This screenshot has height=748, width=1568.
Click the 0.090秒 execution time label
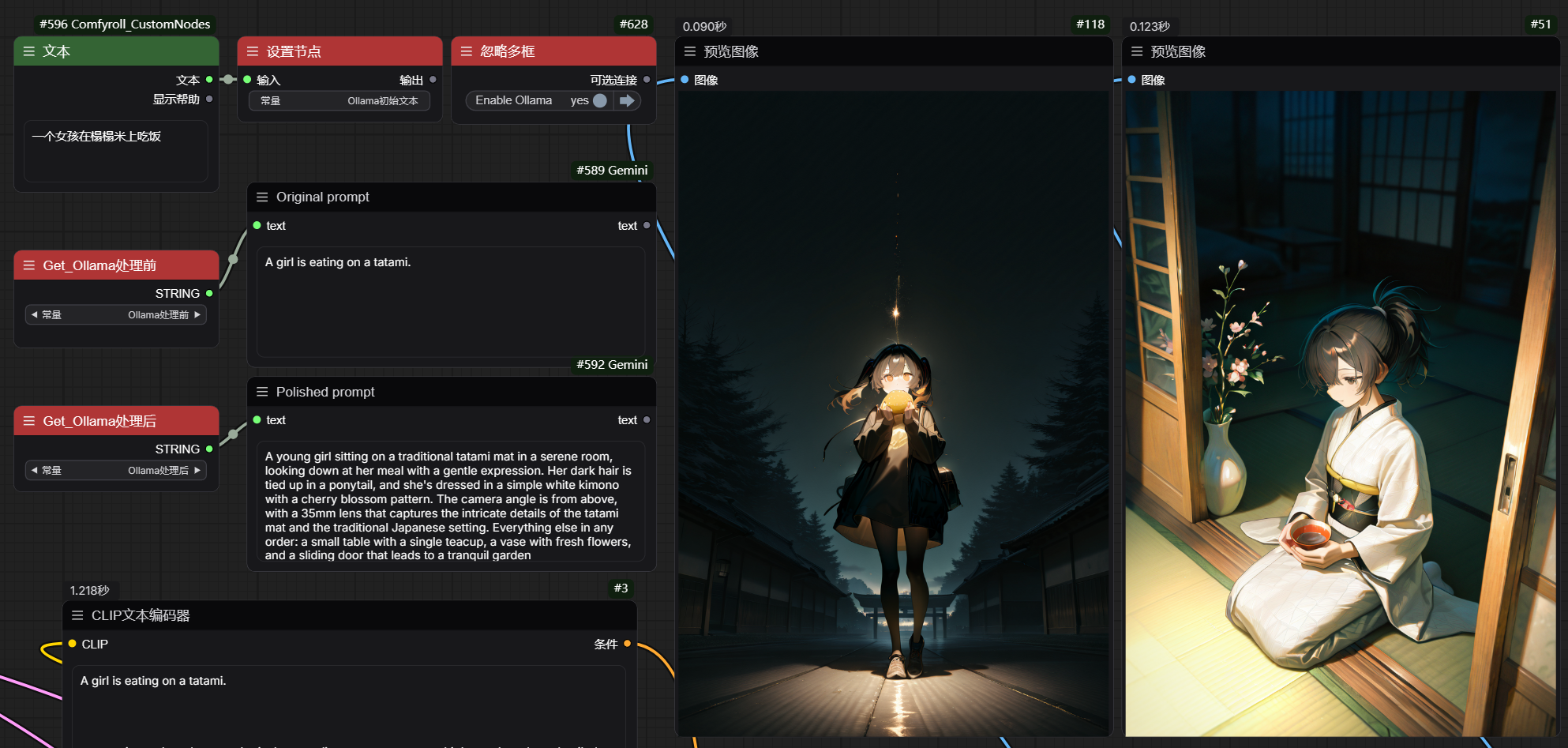(x=704, y=27)
